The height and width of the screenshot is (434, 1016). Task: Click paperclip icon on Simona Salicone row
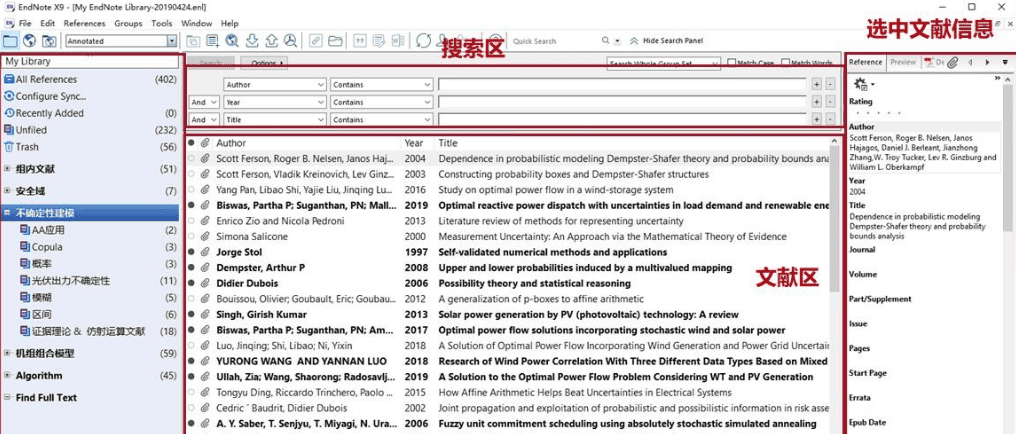point(205,236)
